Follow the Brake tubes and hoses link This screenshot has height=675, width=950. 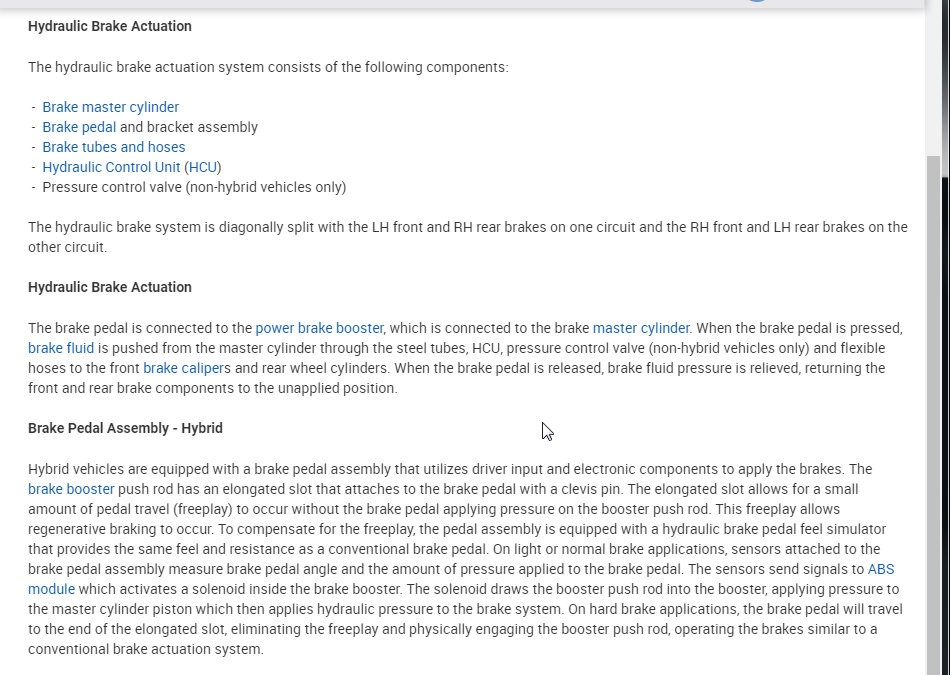tap(113, 147)
